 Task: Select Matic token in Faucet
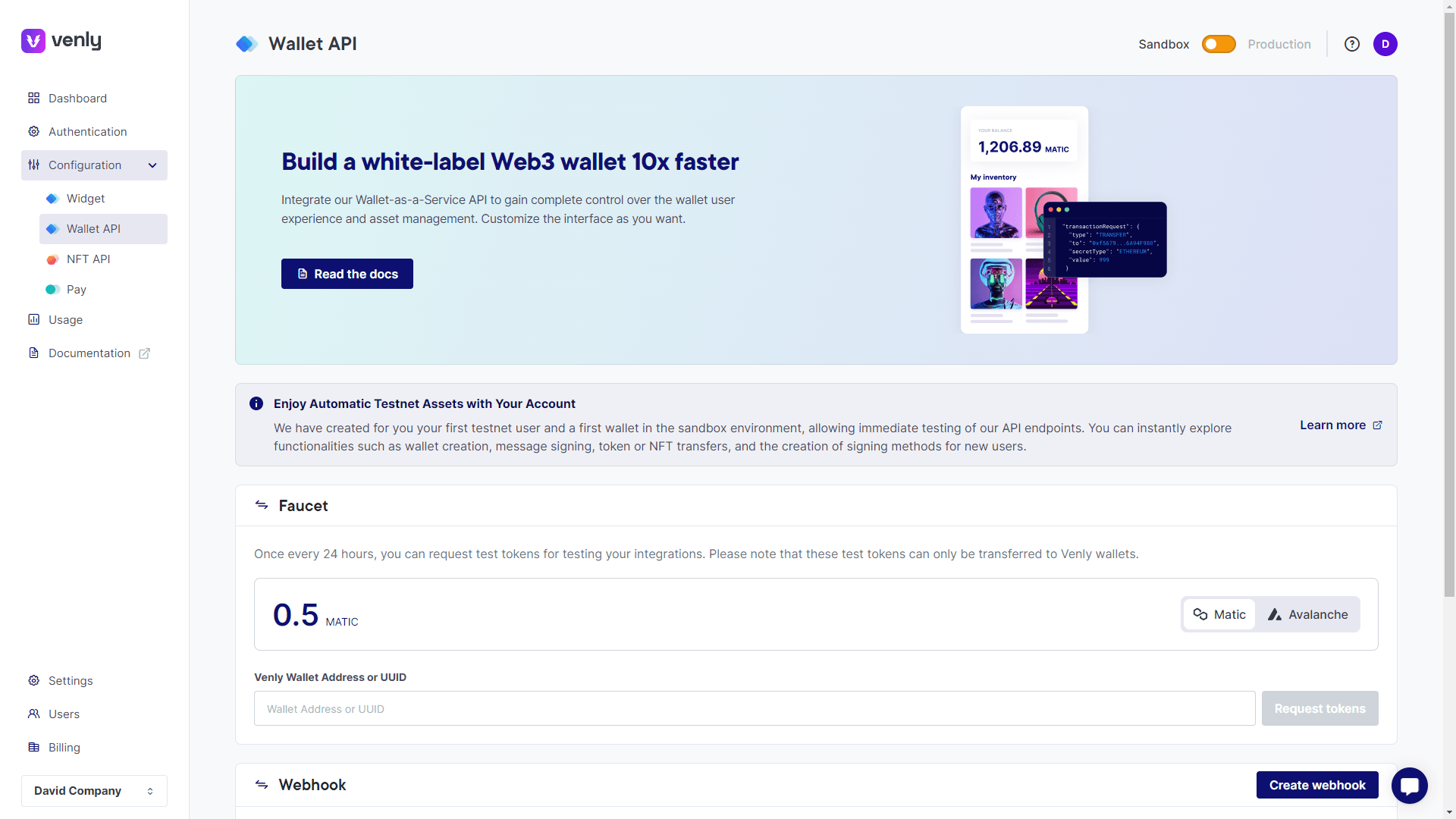[1219, 613]
